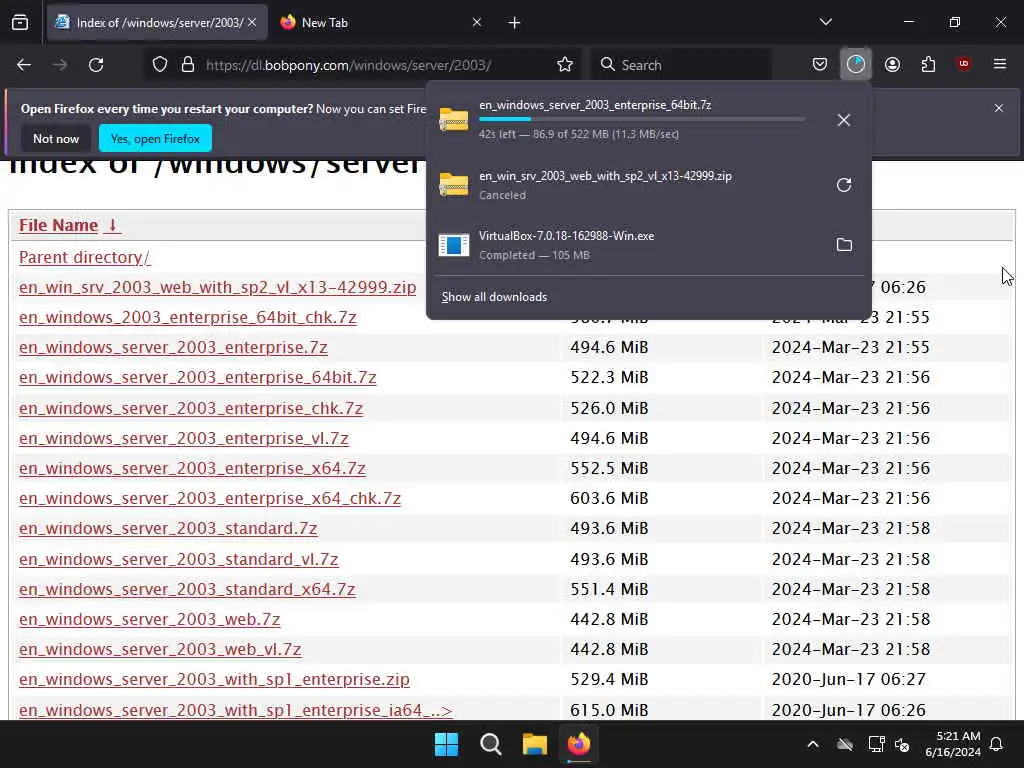The width and height of the screenshot is (1024, 768).
Task: Download en_windows_server_2003_enterprise_chk.7z
Action: 191,408
